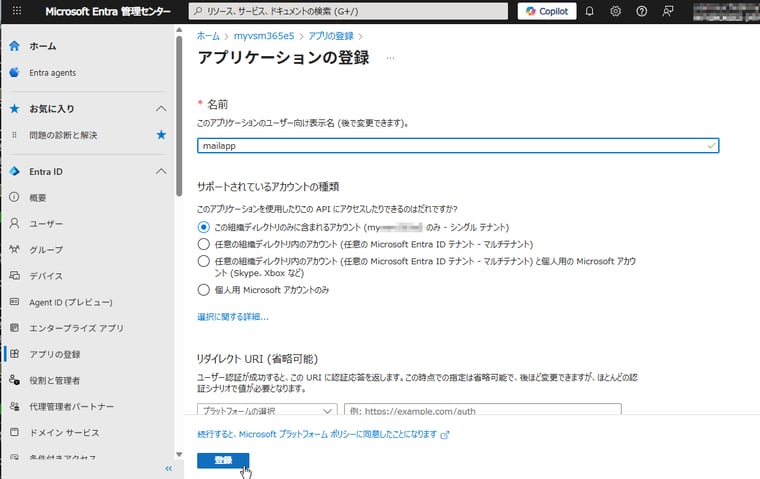The image size is (760, 479).
Task: Collapse the sidebar with double chevron
Action: point(168,468)
